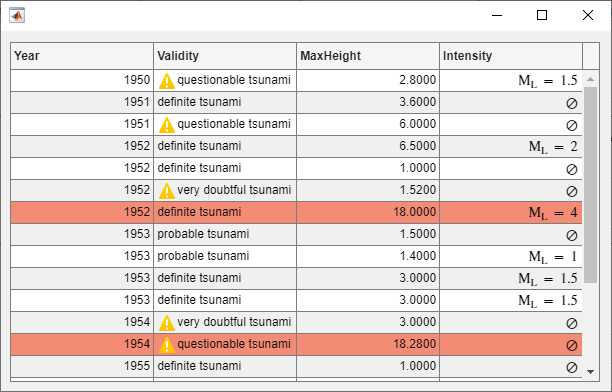
Task: Select 'very doubtful tsunami' in the 1952 row
Action: tap(234, 190)
